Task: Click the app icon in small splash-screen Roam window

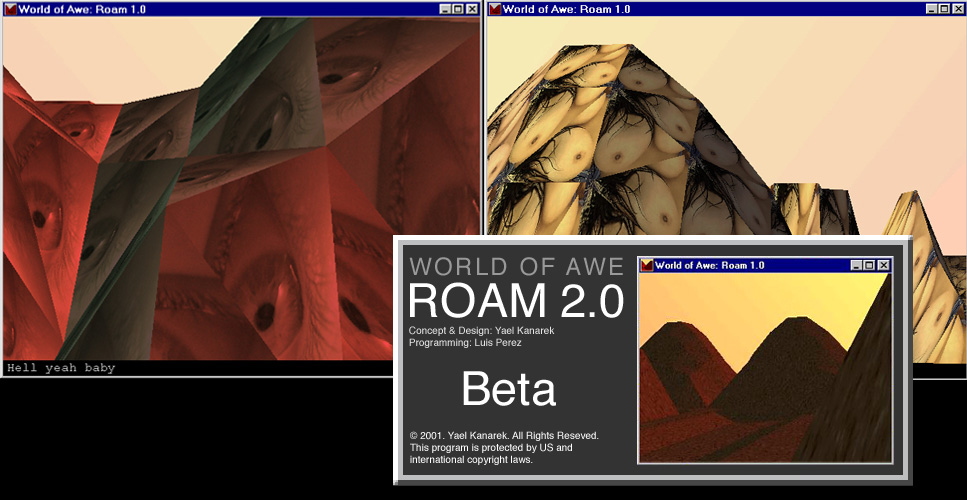Action: [647, 265]
